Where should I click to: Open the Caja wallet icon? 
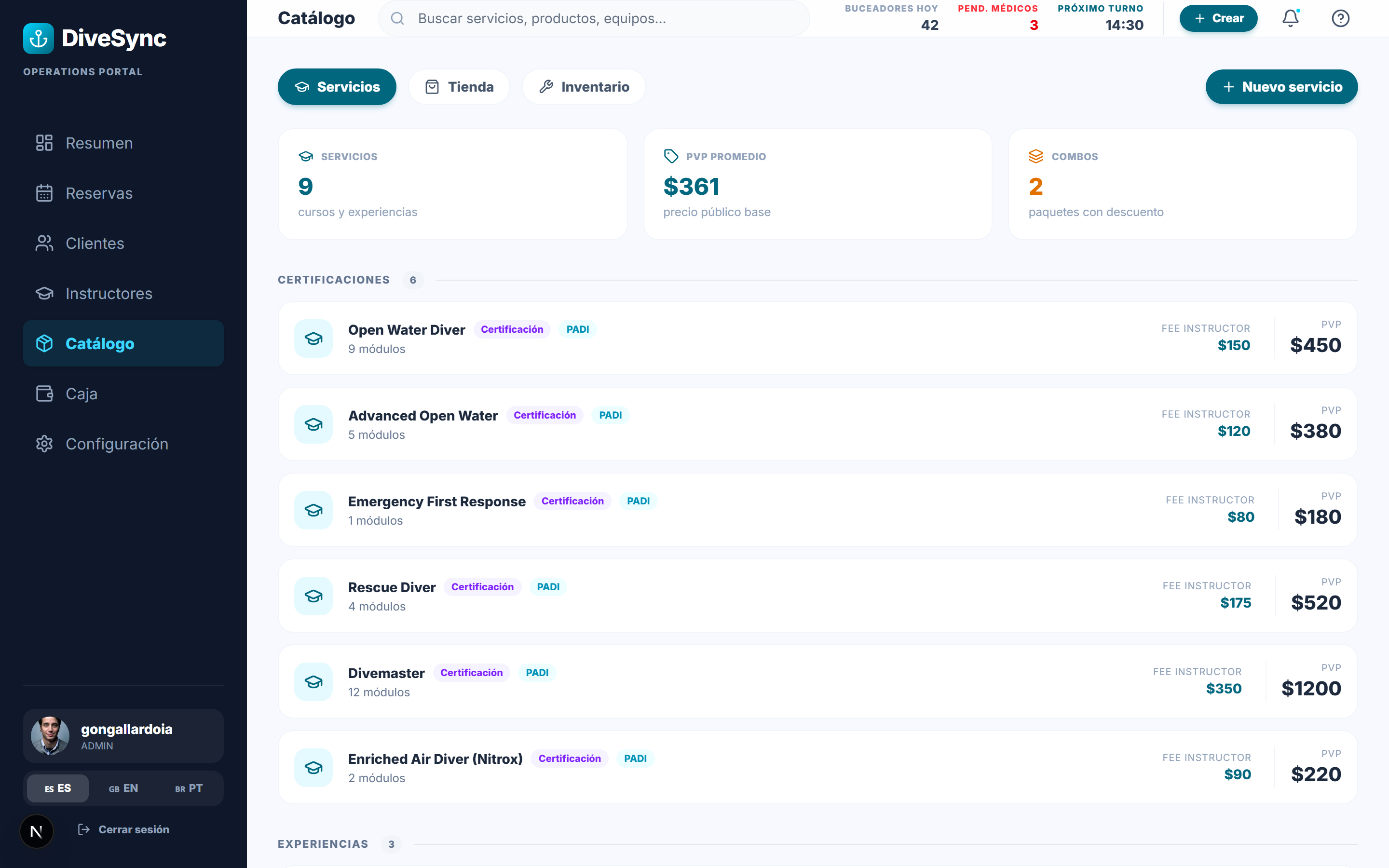tap(44, 393)
